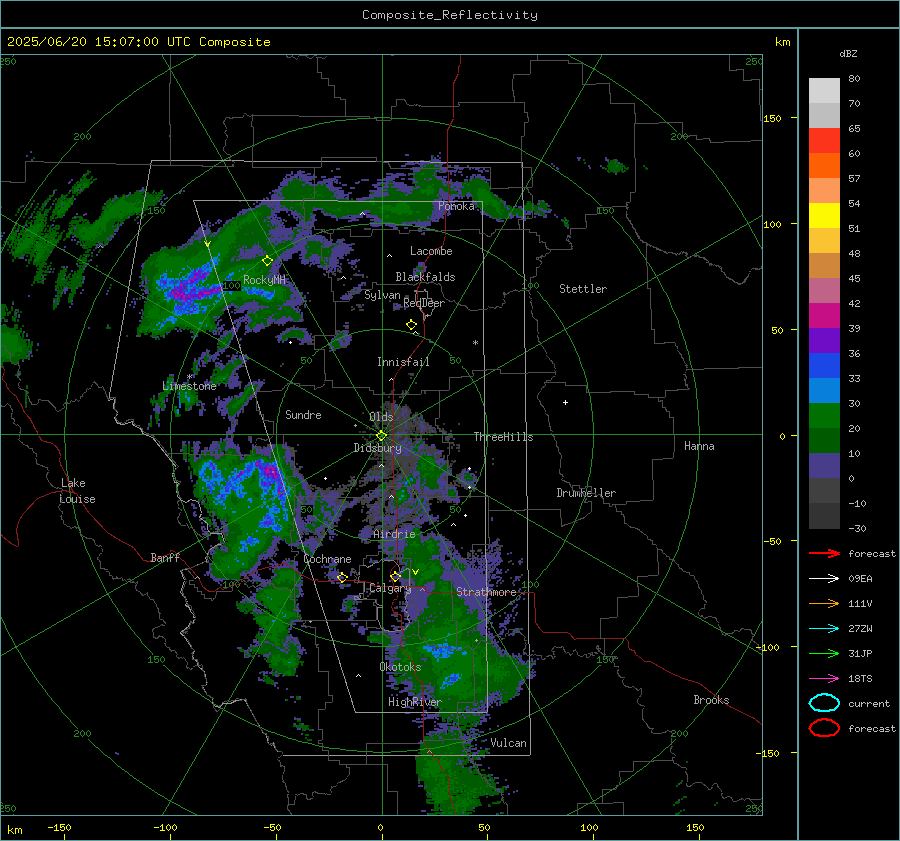
Task: Pick the blue 33 dBZ color swatch
Action: 824,366
